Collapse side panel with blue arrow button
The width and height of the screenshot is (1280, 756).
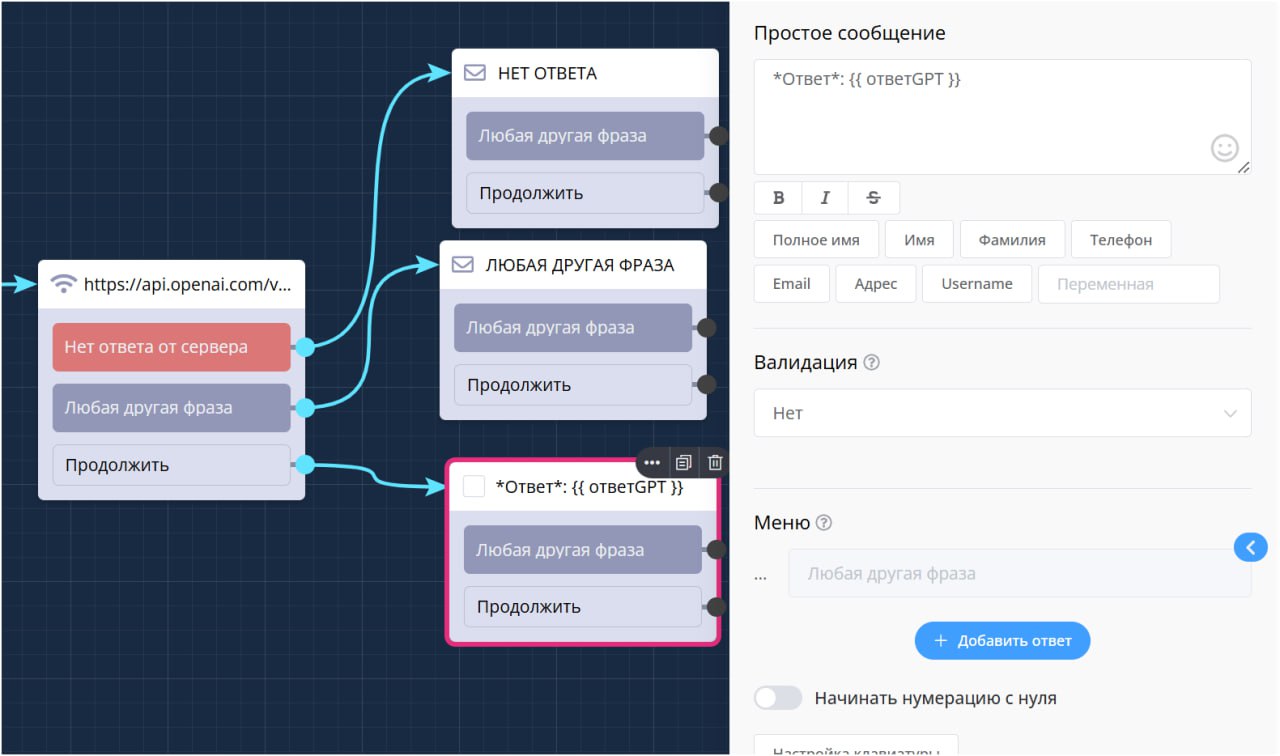pyautogui.click(x=1250, y=547)
